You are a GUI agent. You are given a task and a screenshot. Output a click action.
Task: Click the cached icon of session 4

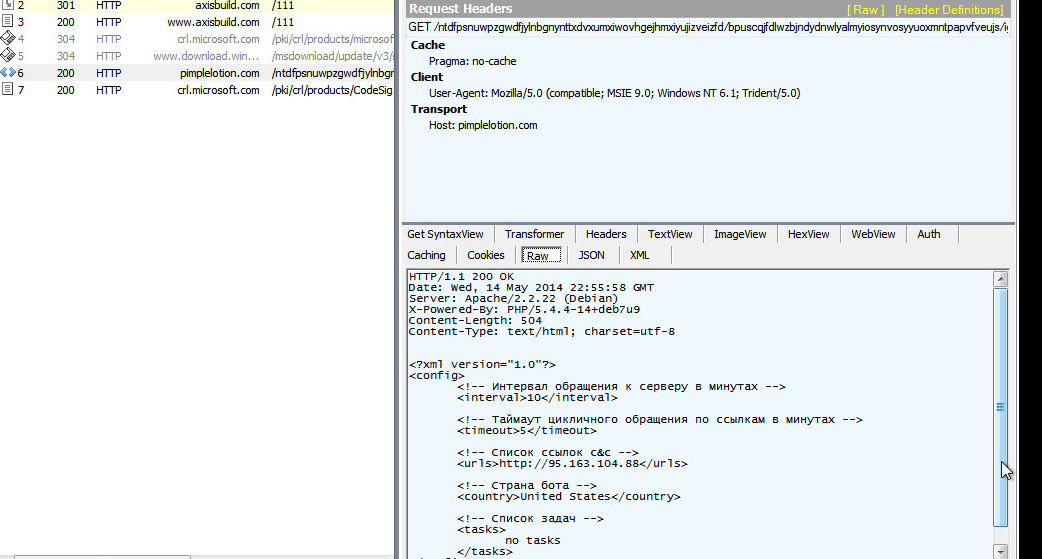click(8, 39)
